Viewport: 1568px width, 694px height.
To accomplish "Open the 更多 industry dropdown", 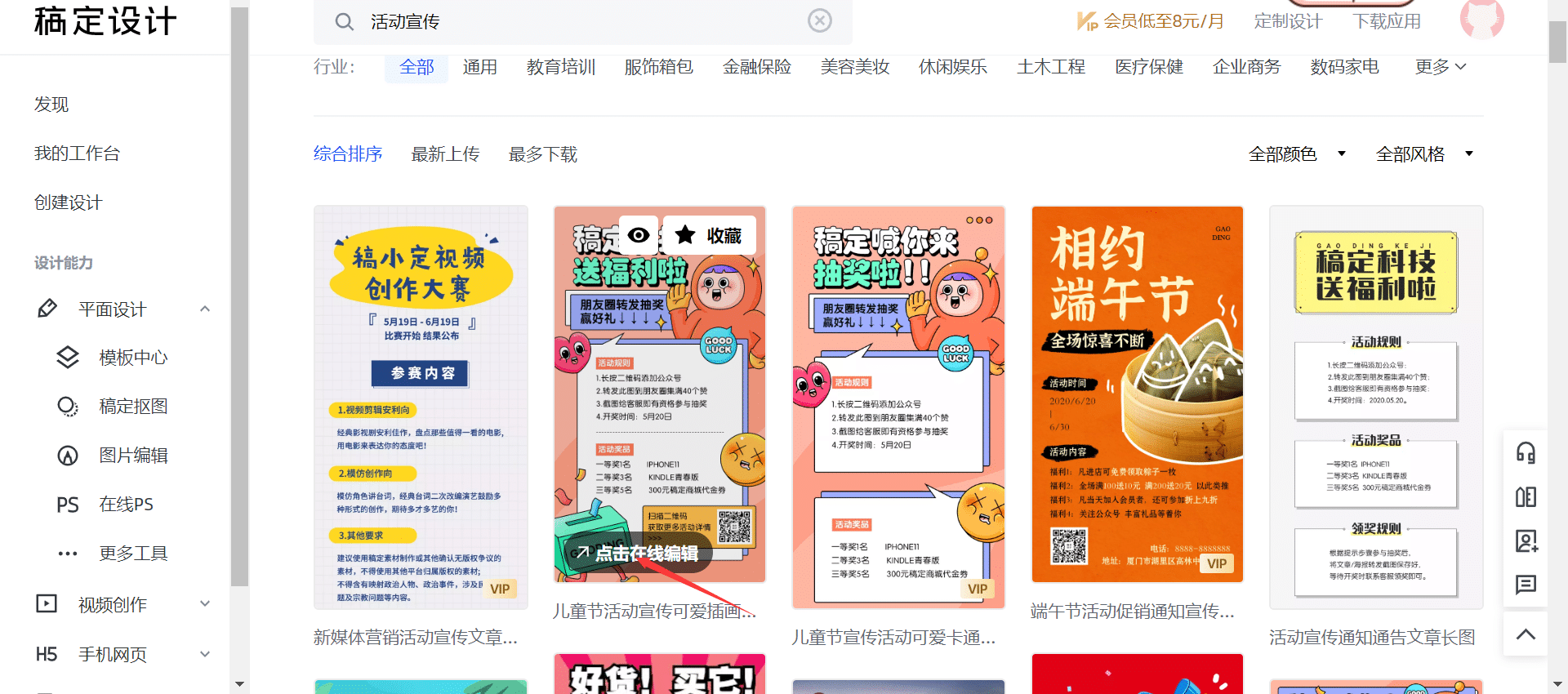I will pos(1441,66).
